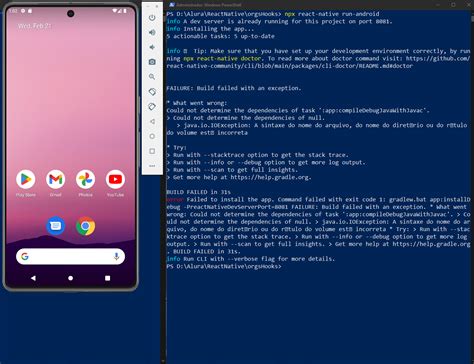
Task: Launch the YouTube app
Action: pos(115,179)
